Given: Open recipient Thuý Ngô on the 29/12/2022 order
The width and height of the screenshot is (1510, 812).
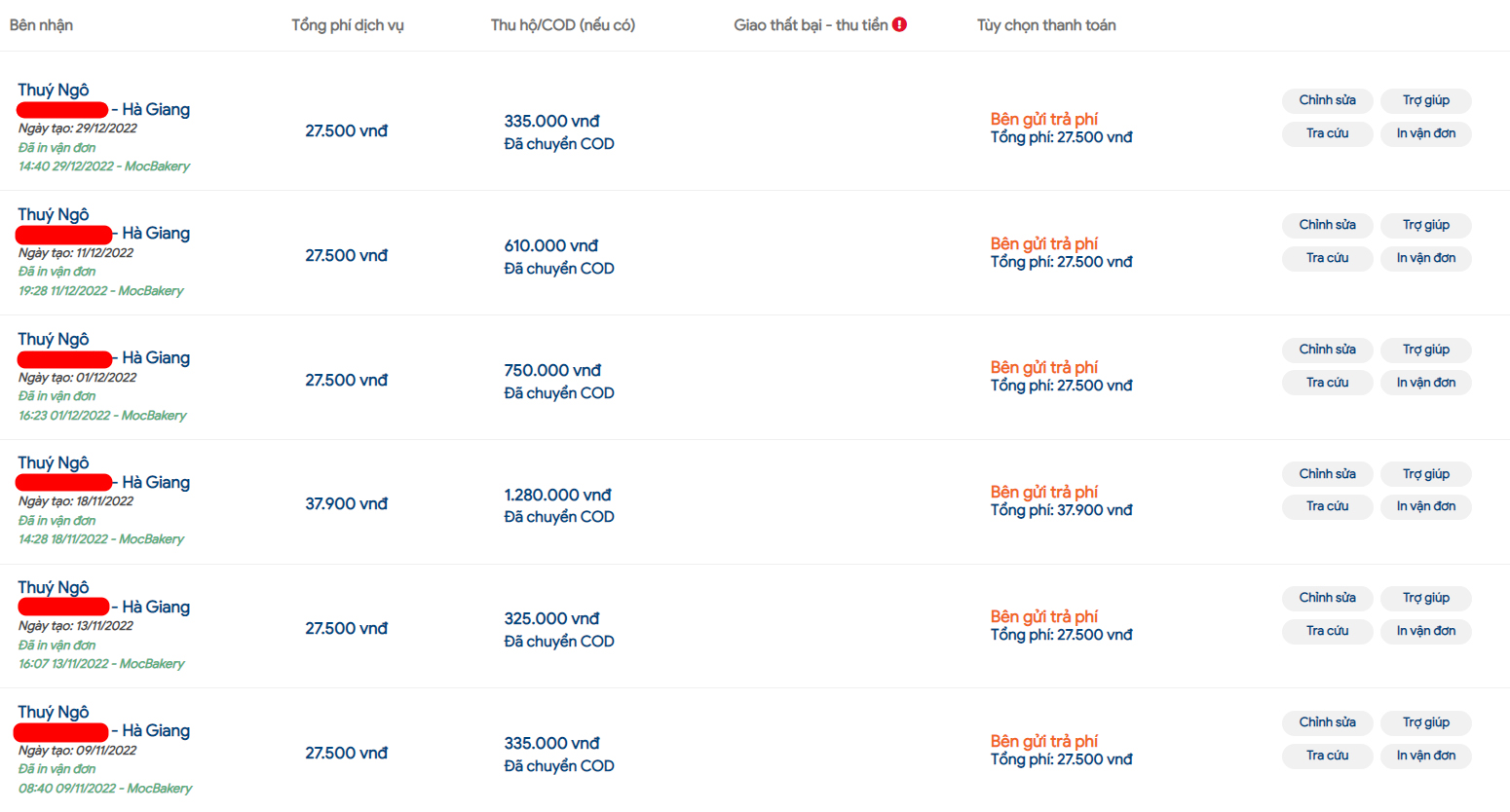Looking at the screenshot, I should point(53,91).
